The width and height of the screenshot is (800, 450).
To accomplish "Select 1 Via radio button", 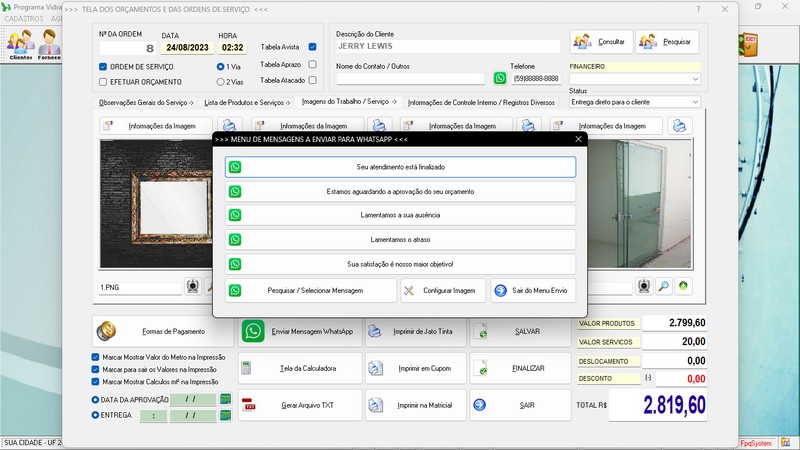I will [x=220, y=67].
